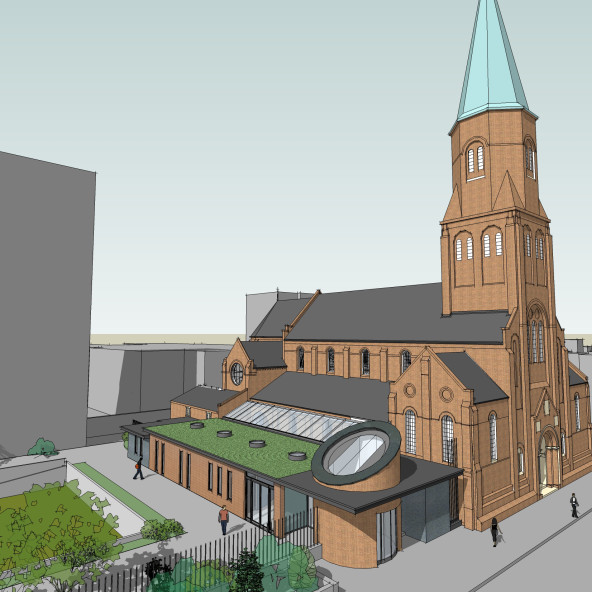Click the top belfry window on the tower front

[x=475, y=159]
